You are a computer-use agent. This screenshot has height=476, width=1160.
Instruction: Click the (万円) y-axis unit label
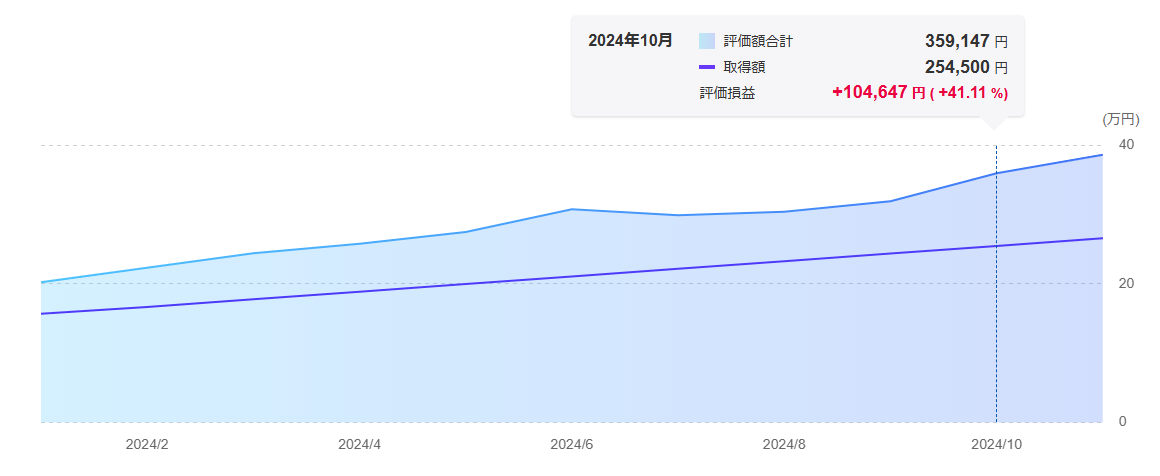pyautogui.click(x=1120, y=119)
